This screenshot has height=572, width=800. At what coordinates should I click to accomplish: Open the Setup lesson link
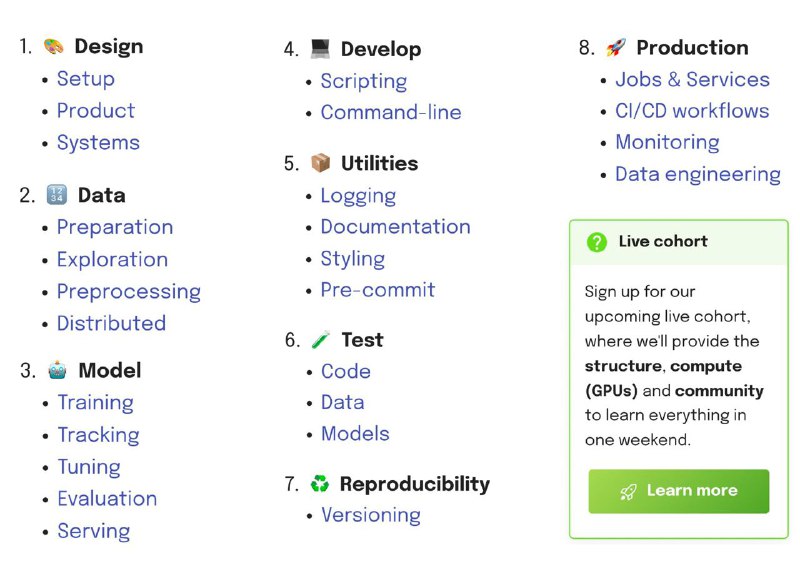[x=86, y=79]
